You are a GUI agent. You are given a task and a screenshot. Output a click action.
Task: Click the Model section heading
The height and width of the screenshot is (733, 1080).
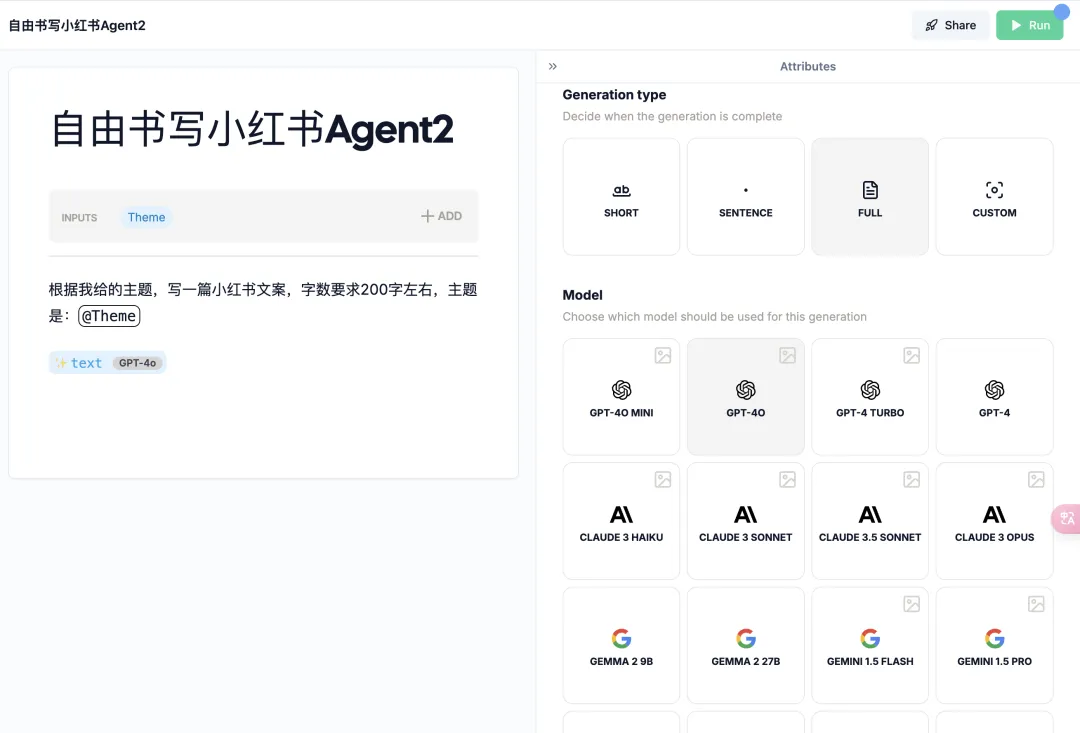tap(583, 295)
